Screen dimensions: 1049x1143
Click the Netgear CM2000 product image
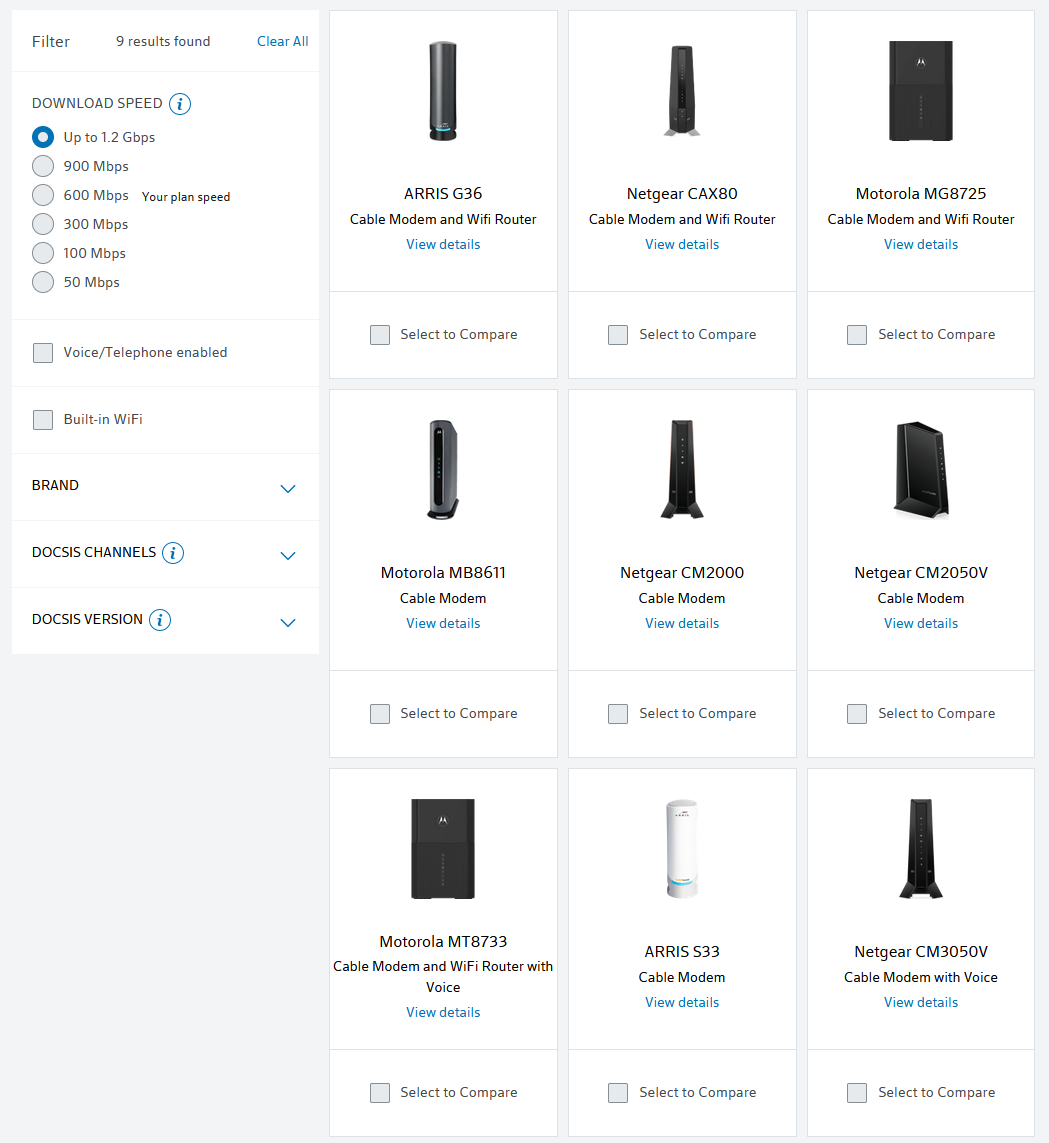(682, 469)
